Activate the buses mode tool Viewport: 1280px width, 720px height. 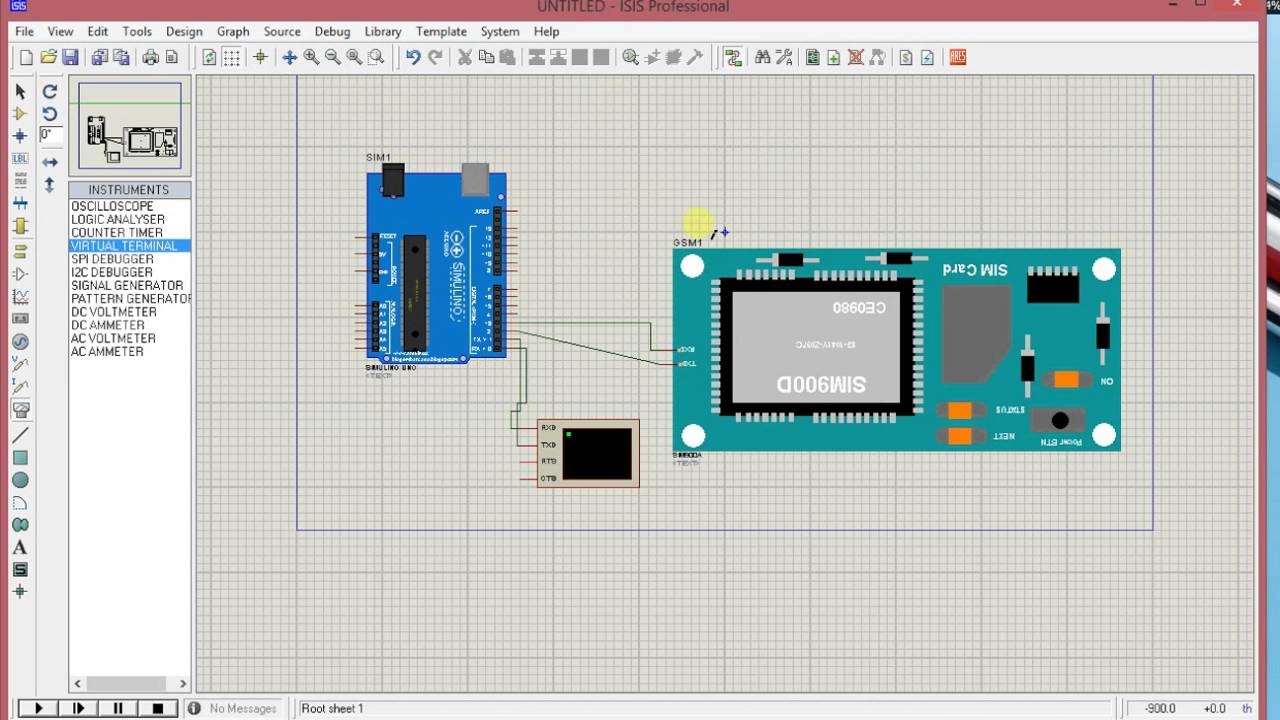(x=20, y=203)
